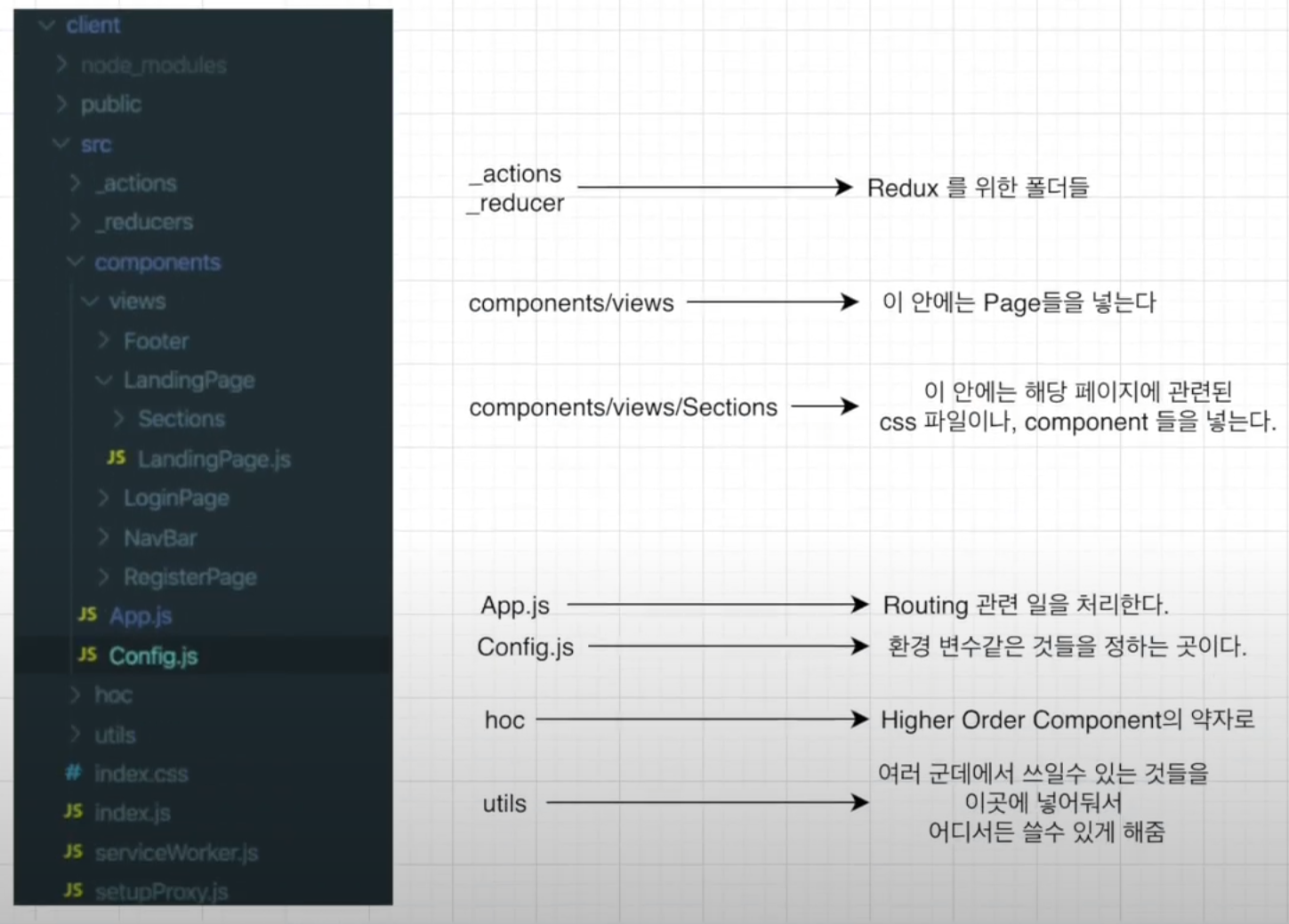Collapse the components folder chevron
The width and height of the screenshot is (1289, 924).
coord(76,261)
